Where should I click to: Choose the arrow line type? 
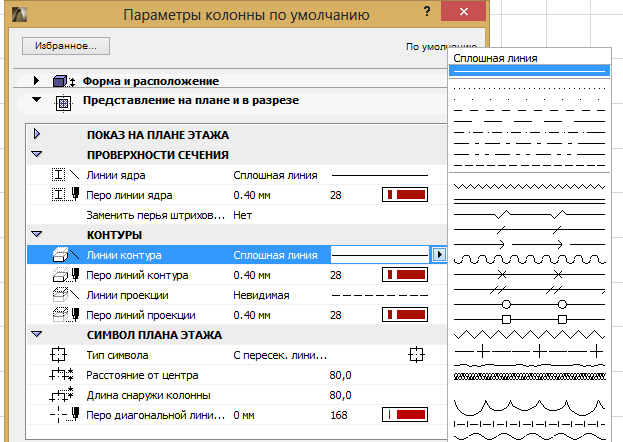click(x=529, y=244)
